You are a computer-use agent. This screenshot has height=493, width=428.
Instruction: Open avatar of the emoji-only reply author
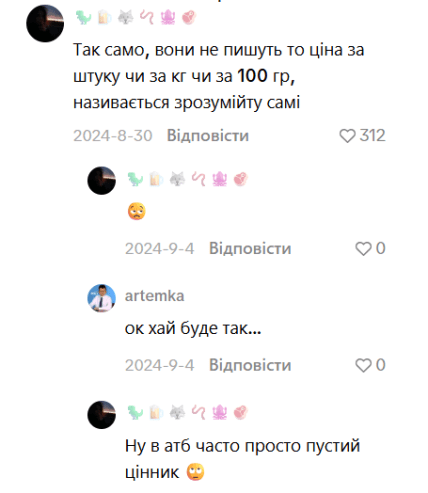pos(102,181)
